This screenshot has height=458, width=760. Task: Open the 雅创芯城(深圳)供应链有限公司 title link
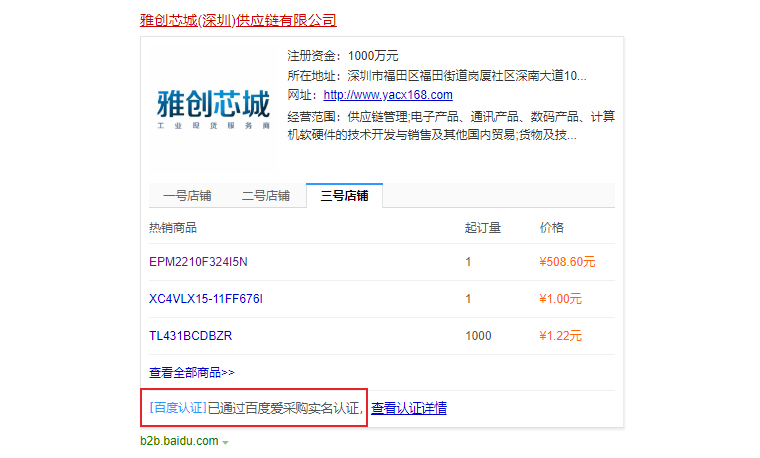(x=238, y=20)
